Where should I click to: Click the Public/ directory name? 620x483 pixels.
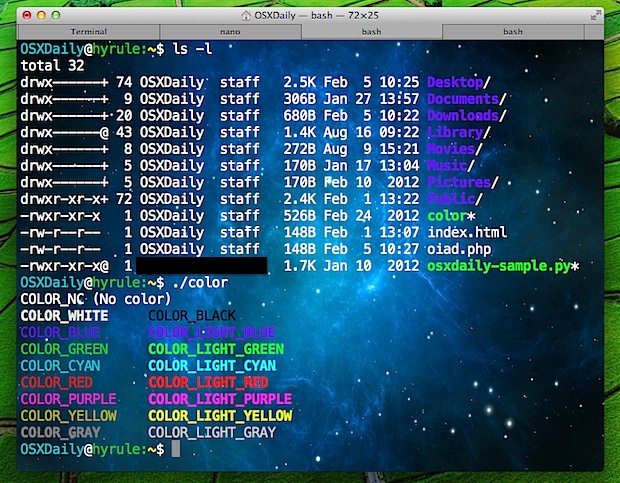pyautogui.click(x=455, y=199)
